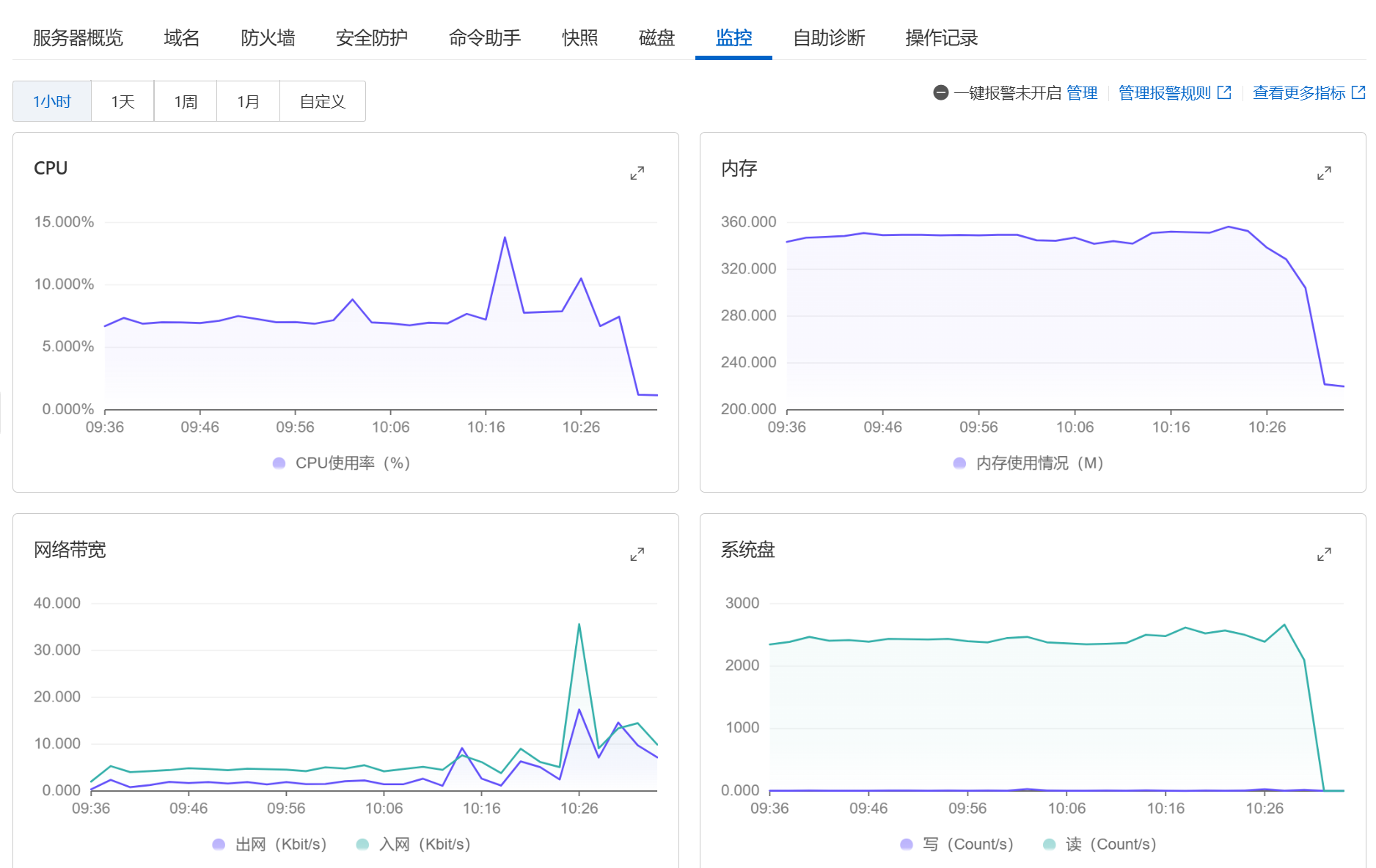Image resolution: width=1376 pixels, height=868 pixels.
Task: Toggle the 读 (Count/s) legend series
Action: [1099, 844]
